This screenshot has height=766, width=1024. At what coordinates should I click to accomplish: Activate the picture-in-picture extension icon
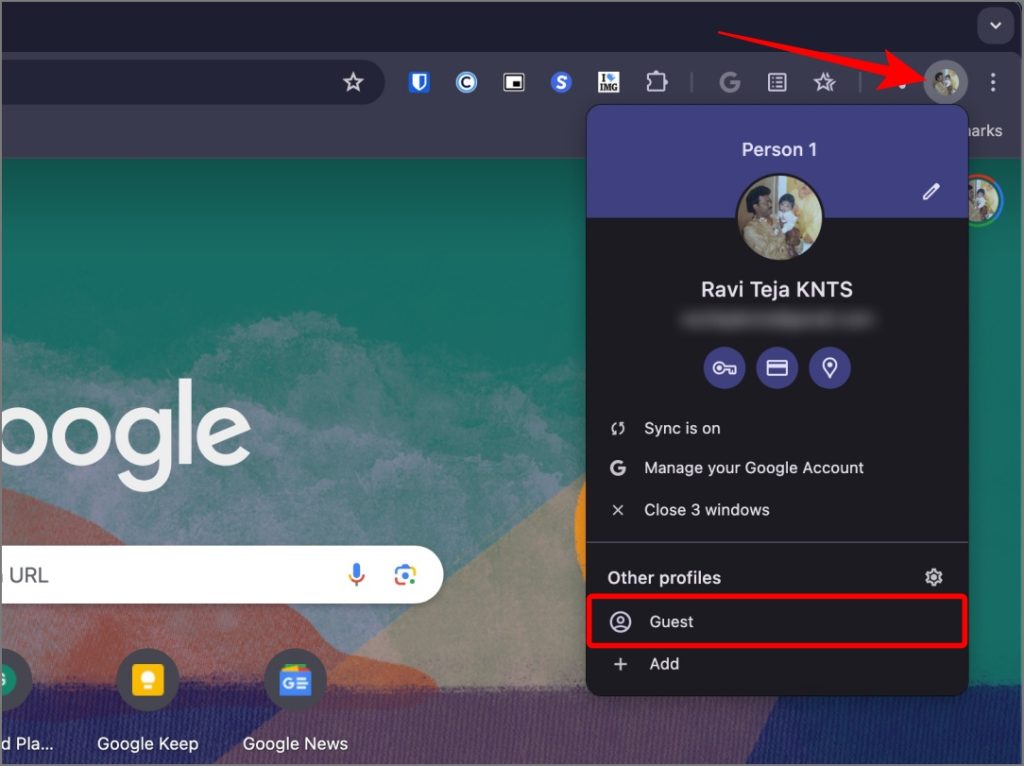point(514,82)
